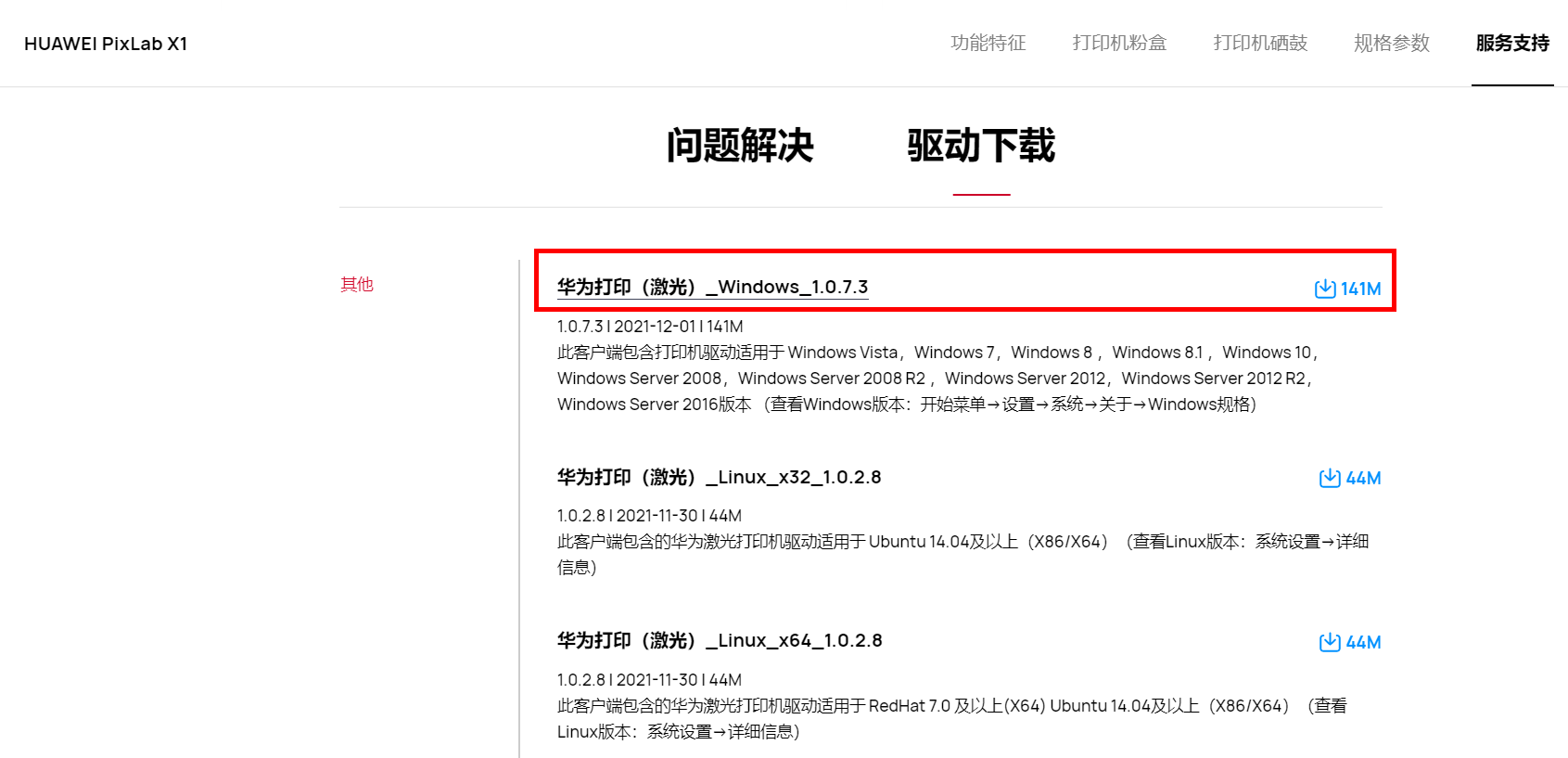Image resolution: width=1568 pixels, height=758 pixels.
Task: Select the 其他 sidebar category
Action: (357, 284)
